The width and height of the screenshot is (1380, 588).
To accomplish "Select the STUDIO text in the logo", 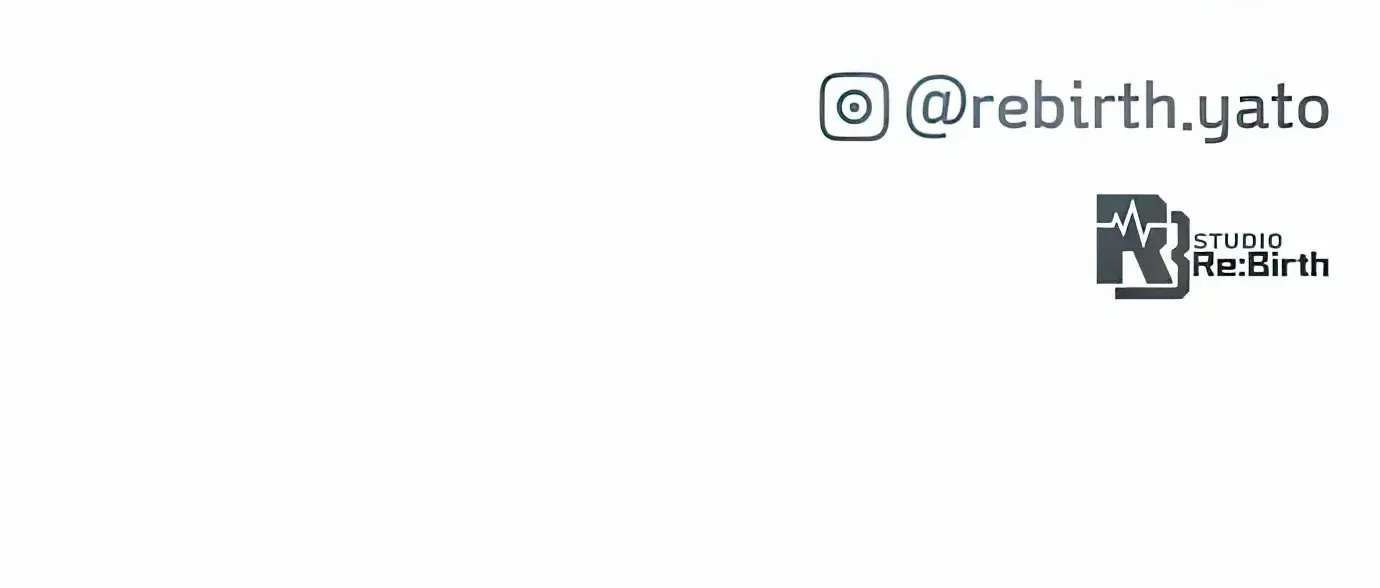I will [x=1240, y=241].
